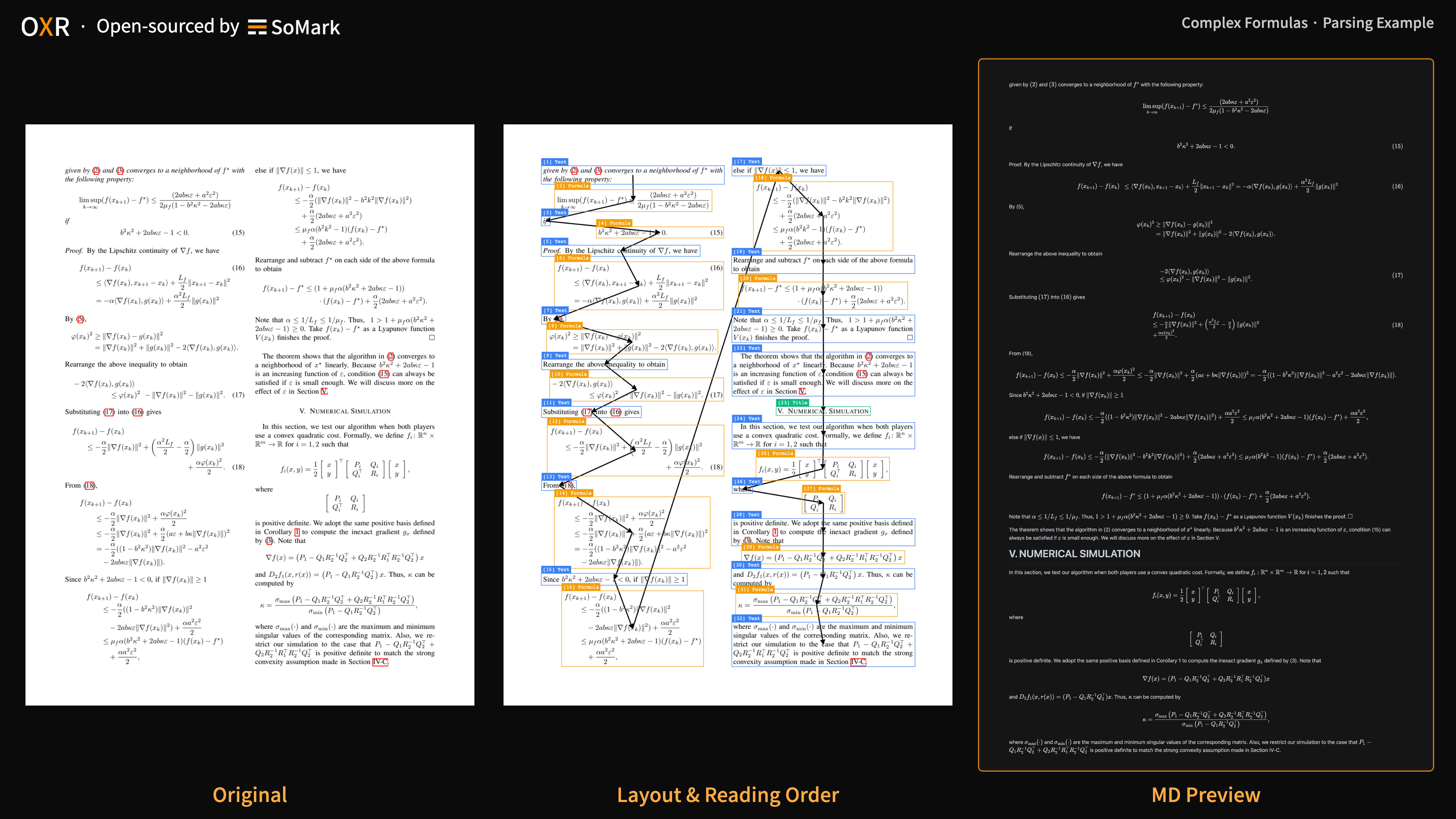This screenshot has width=1456, height=819.
Task: Click the 'Original' caption
Action: tap(250, 795)
